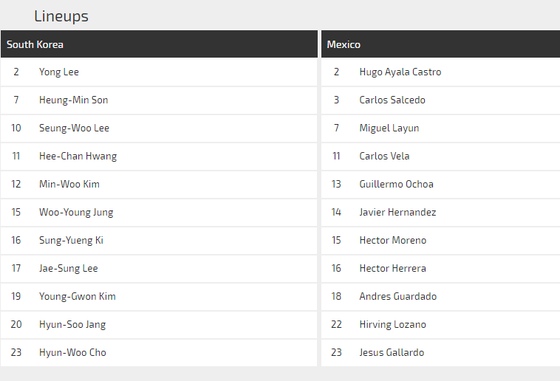Click the Mexico team header
The width and height of the screenshot is (560, 381).
440,44
